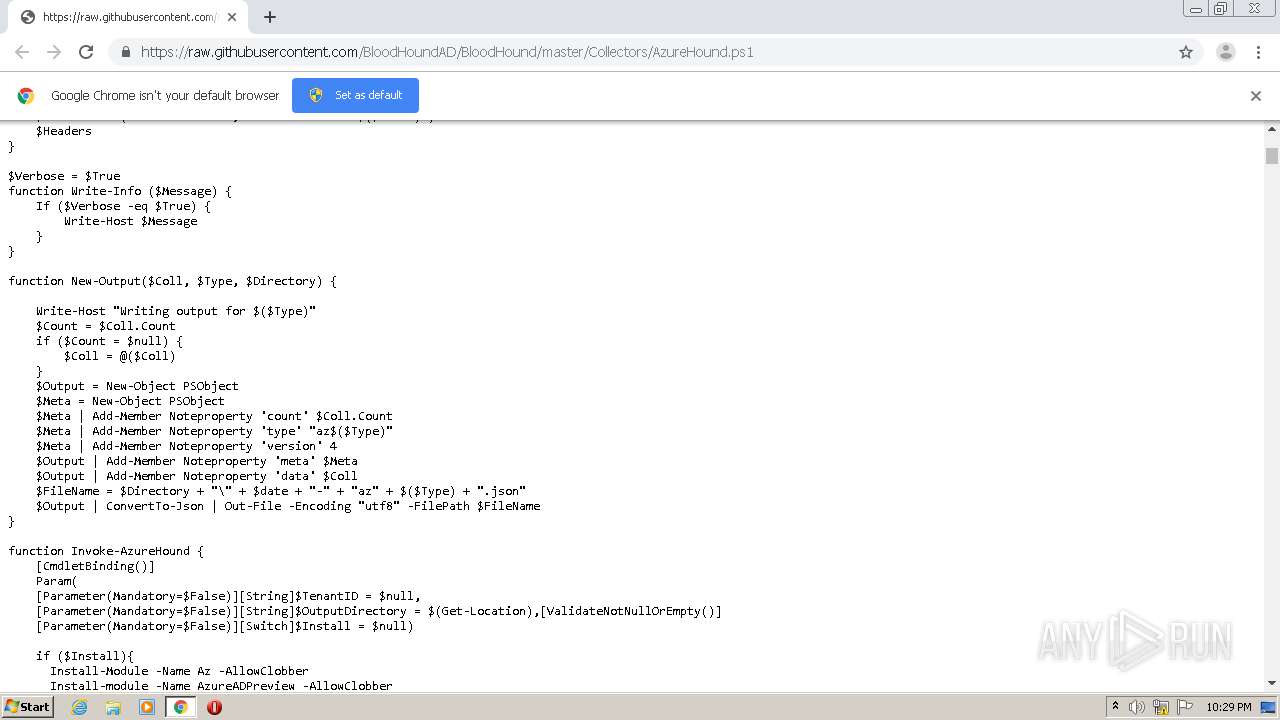The height and width of the screenshot is (720, 1280).
Task: Click the page scrollbar down arrow
Action: 1272,683
